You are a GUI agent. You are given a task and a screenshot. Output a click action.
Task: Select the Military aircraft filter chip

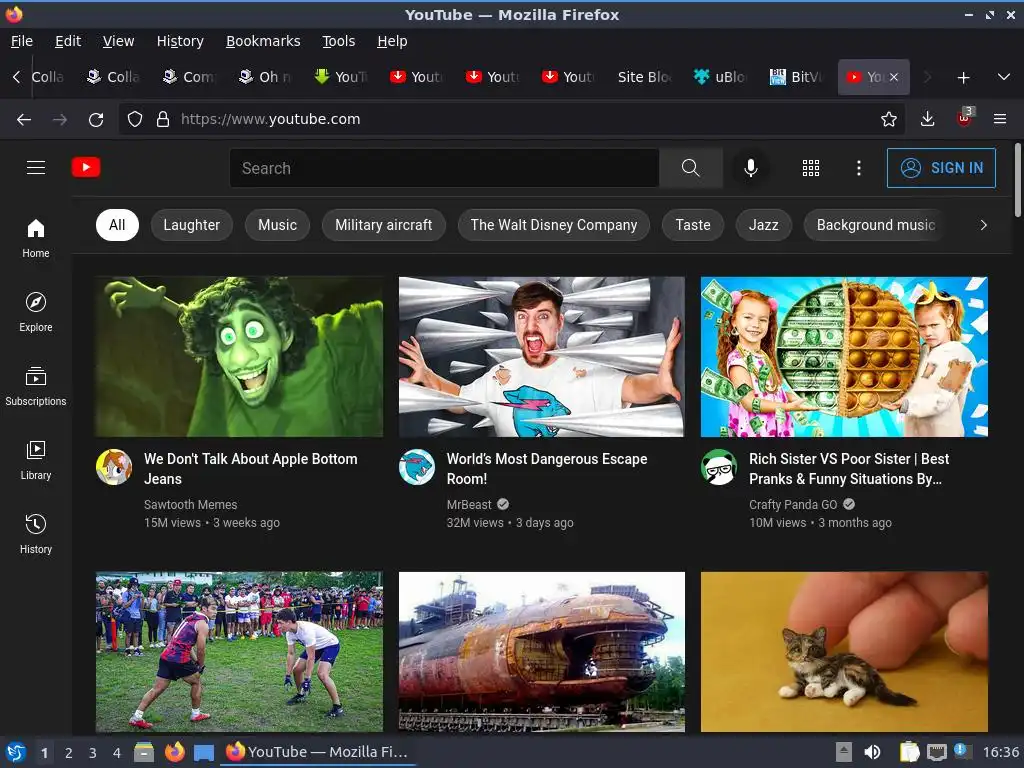[x=383, y=225]
